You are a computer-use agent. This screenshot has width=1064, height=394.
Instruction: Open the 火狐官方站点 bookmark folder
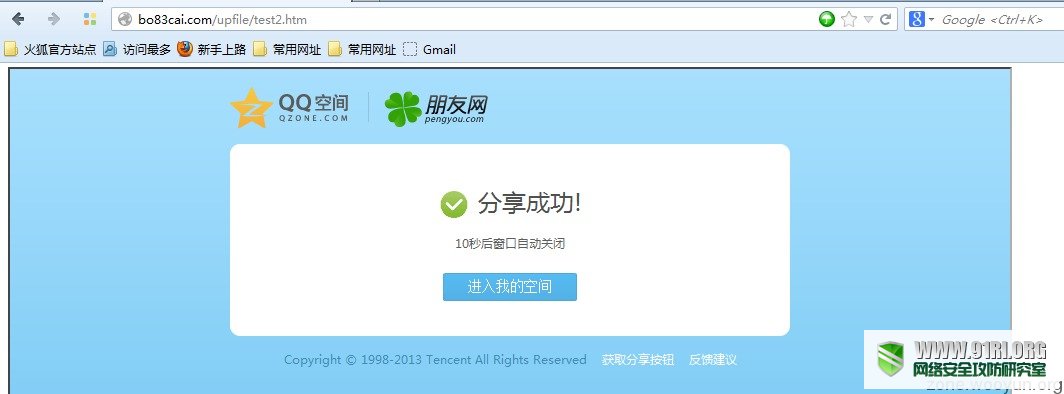(50, 50)
